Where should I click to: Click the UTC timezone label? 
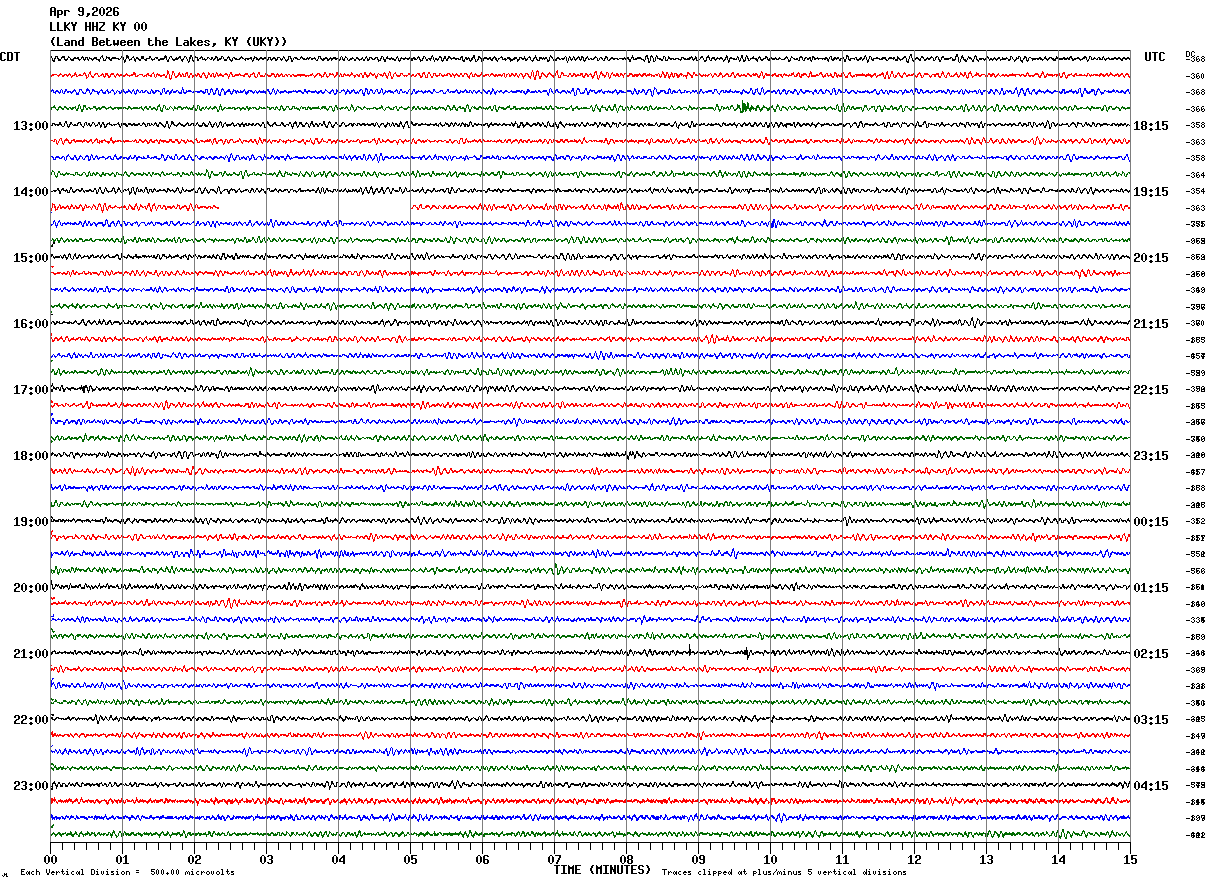[x=1155, y=57]
